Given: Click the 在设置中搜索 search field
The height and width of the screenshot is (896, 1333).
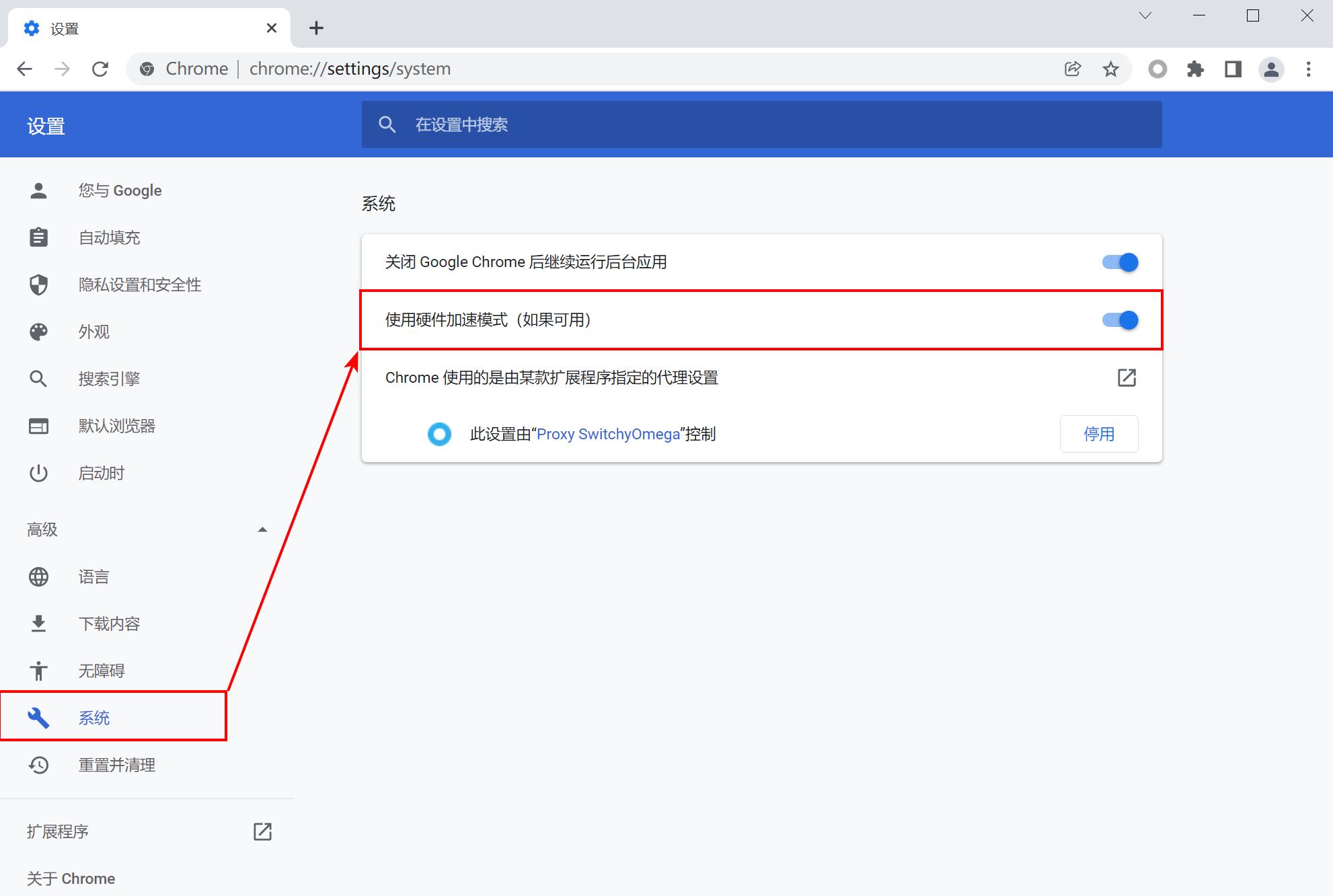Looking at the screenshot, I should point(762,124).
